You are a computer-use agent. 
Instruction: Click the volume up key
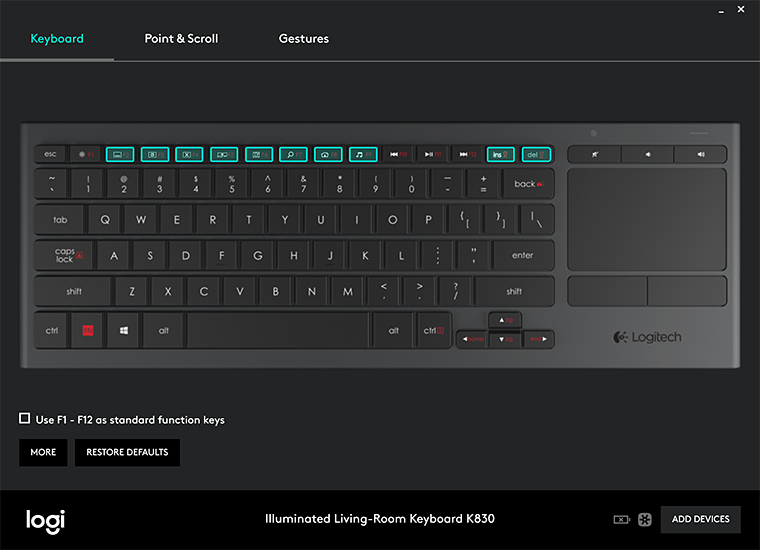click(700, 155)
